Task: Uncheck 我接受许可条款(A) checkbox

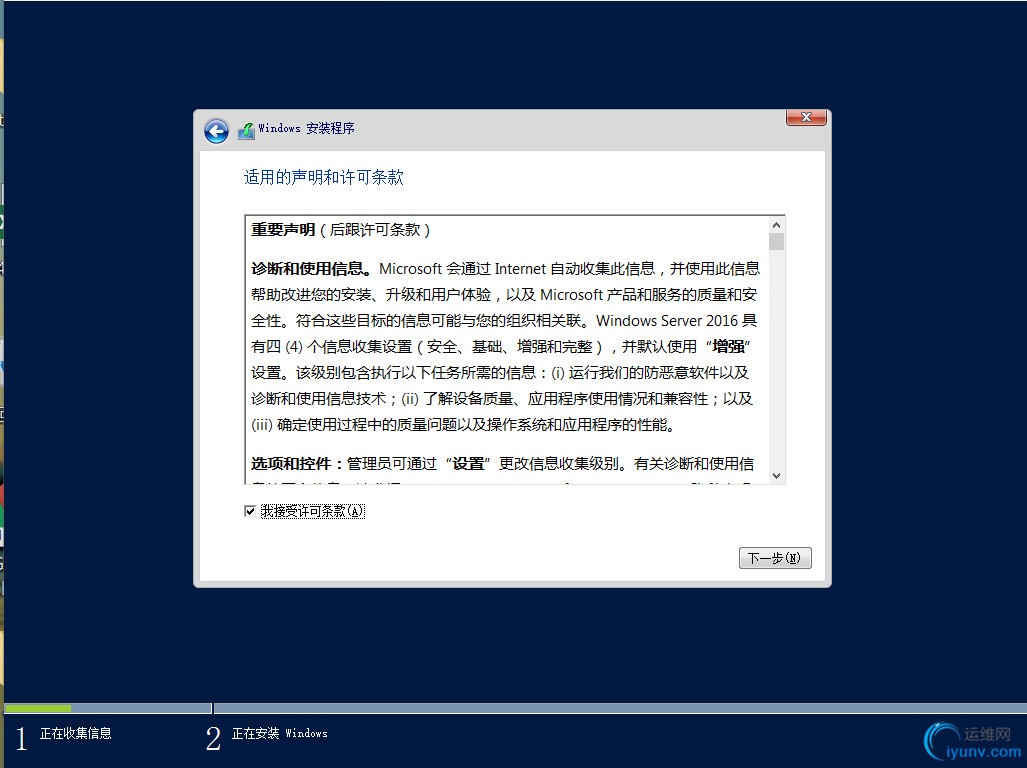Action: tap(250, 511)
